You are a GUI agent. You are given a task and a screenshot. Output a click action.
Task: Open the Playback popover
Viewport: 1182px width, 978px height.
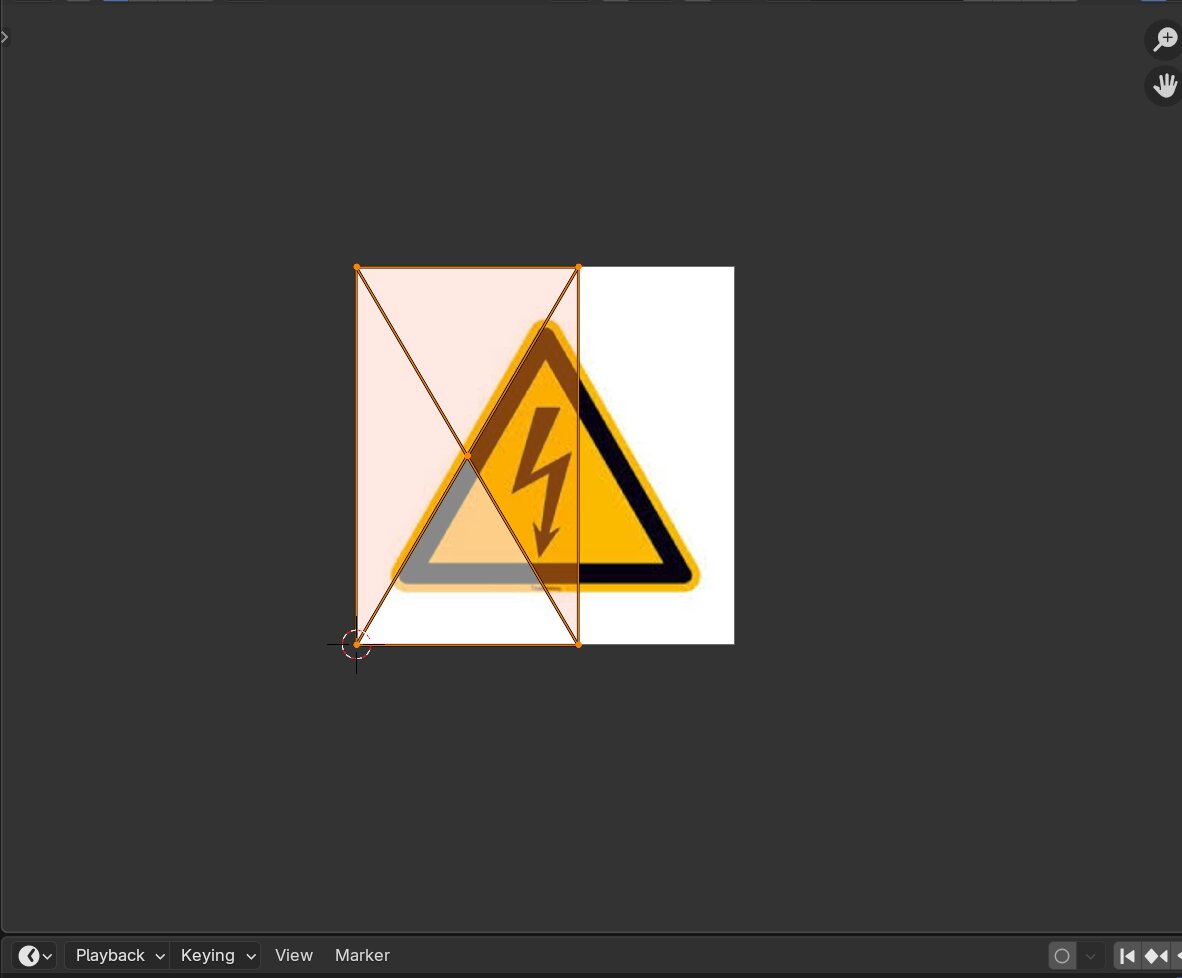pos(118,955)
